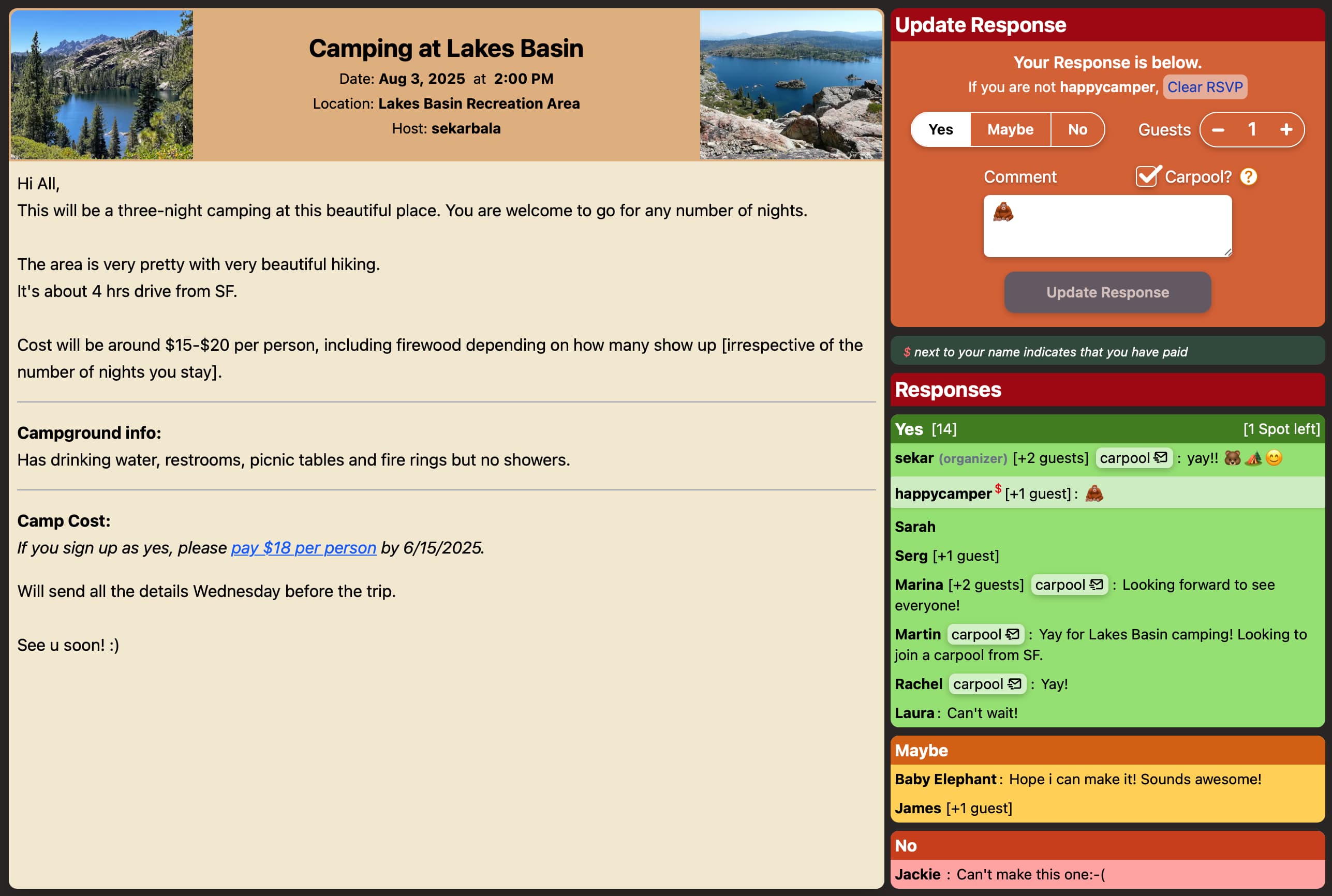The height and width of the screenshot is (896, 1332).
Task: Click sekar's carpool envelope icon
Action: pos(1161,458)
